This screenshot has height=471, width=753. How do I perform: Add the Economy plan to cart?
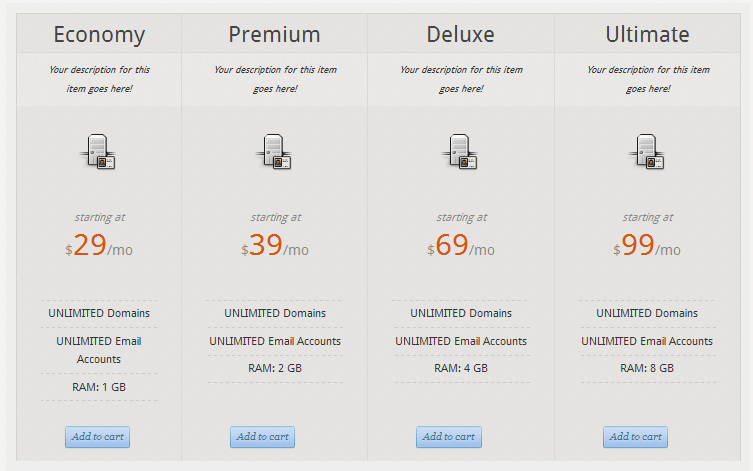tap(97, 437)
